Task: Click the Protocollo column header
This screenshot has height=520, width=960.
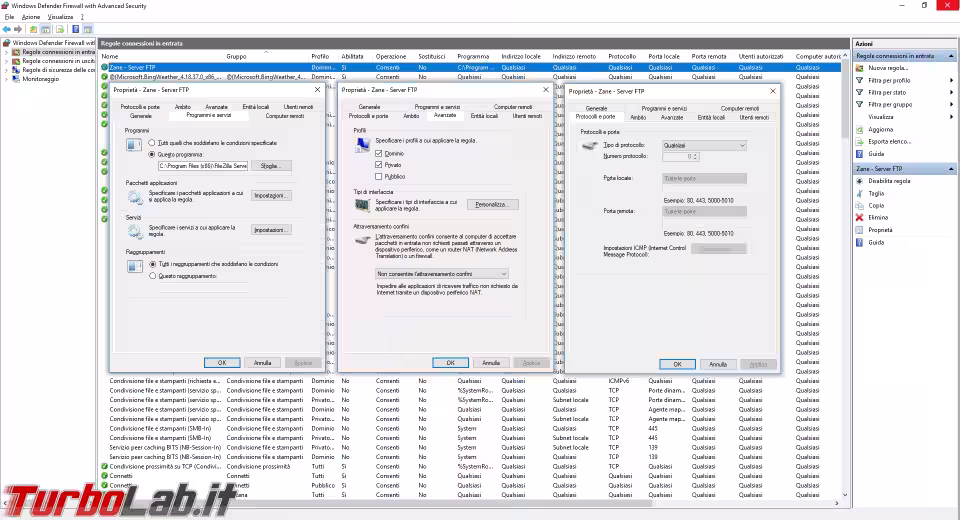Action: [622, 56]
